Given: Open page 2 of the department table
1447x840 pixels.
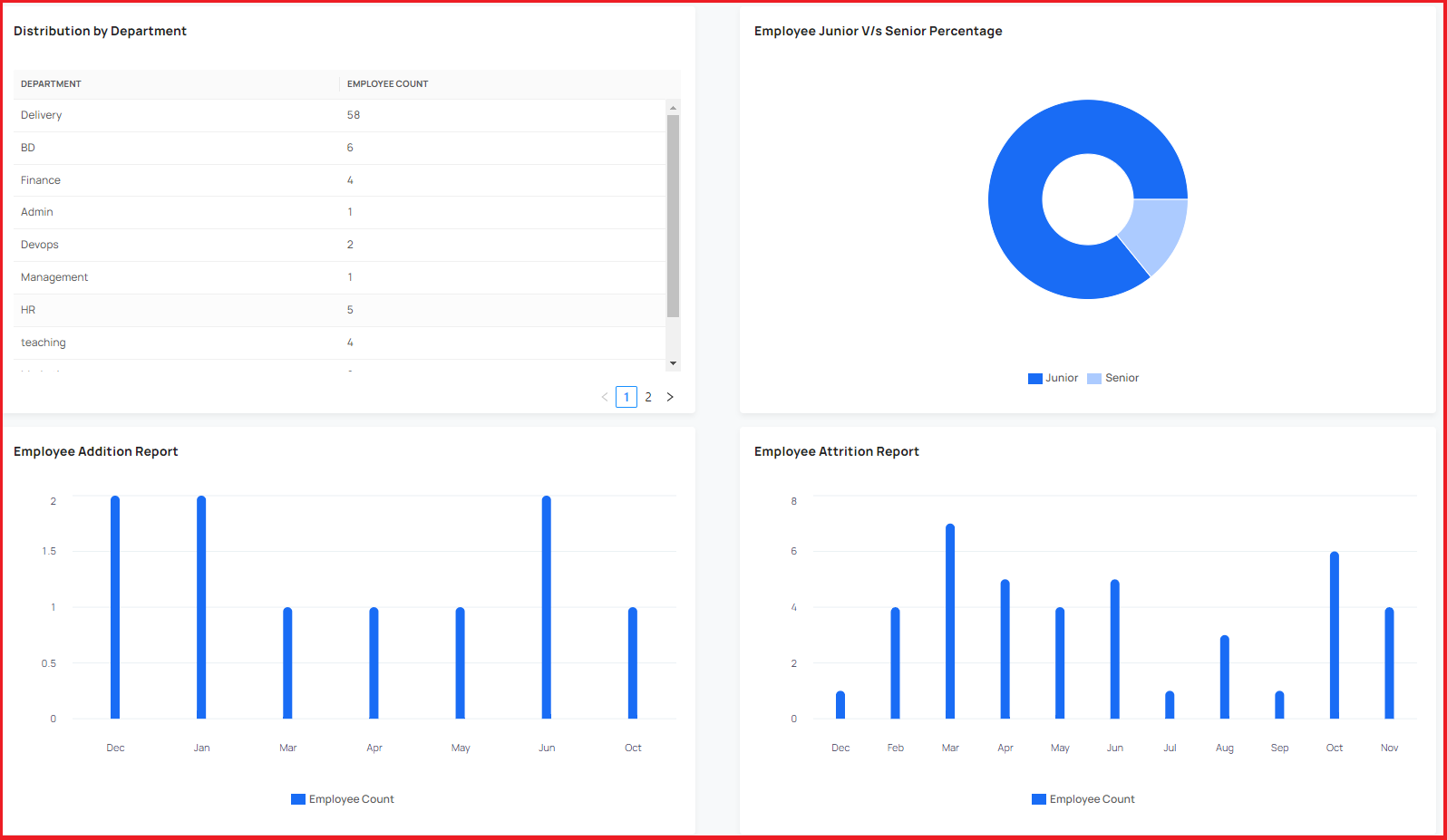Looking at the screenshot, I should tap(648, 397).
